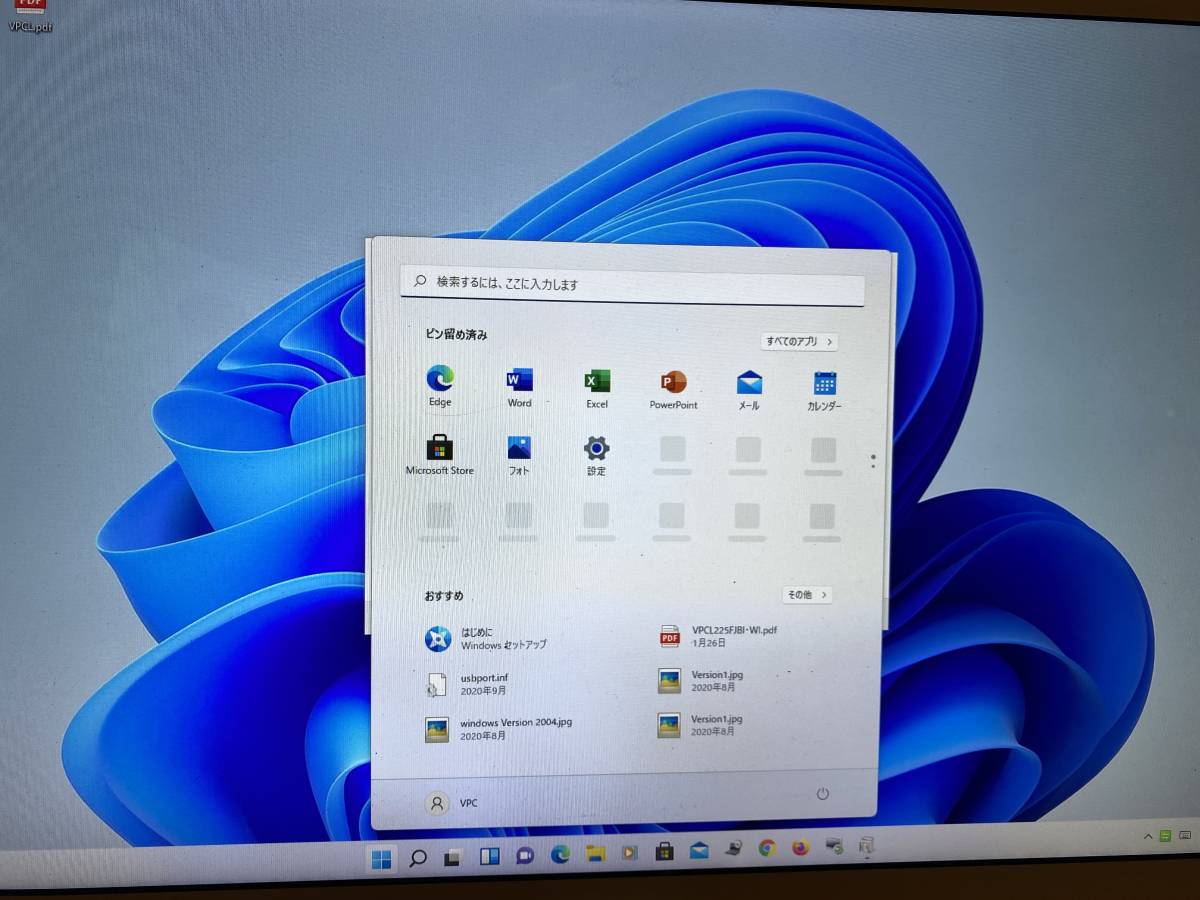Open Teams Chat on taskbar
This screenshot has height=900, width=1200.
pos(524,855)
